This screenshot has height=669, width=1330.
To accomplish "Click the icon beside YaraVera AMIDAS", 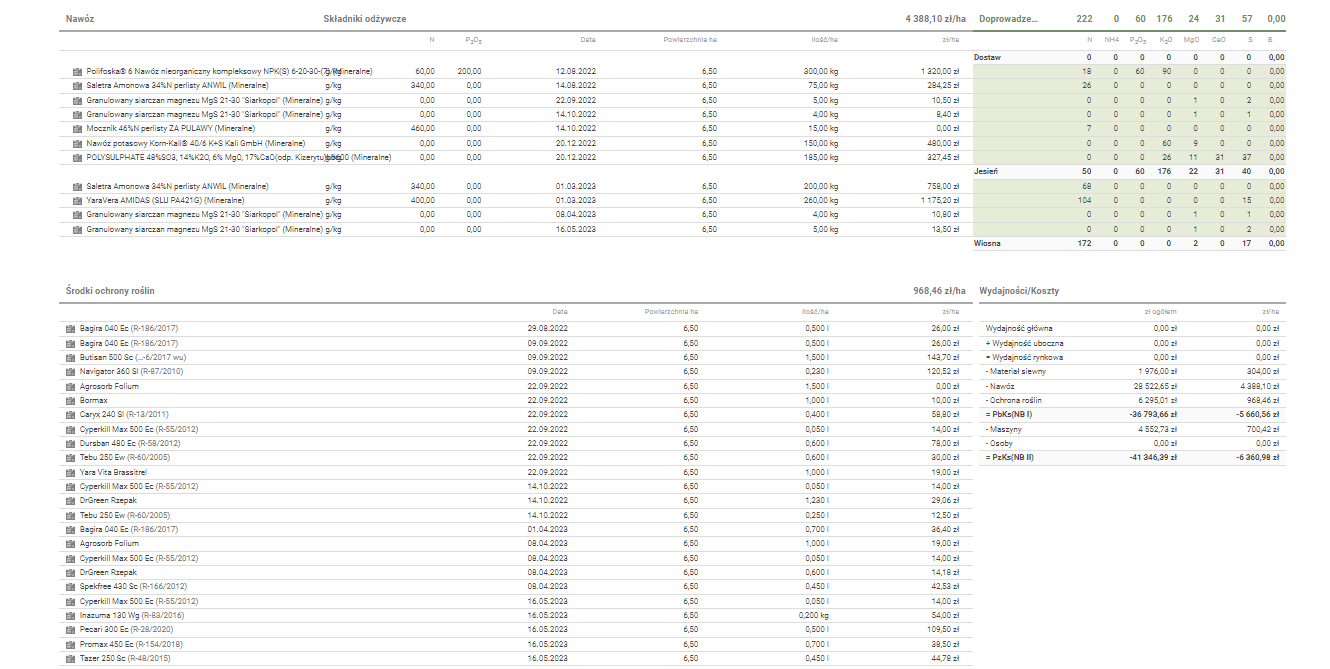I will click(77, 200).
